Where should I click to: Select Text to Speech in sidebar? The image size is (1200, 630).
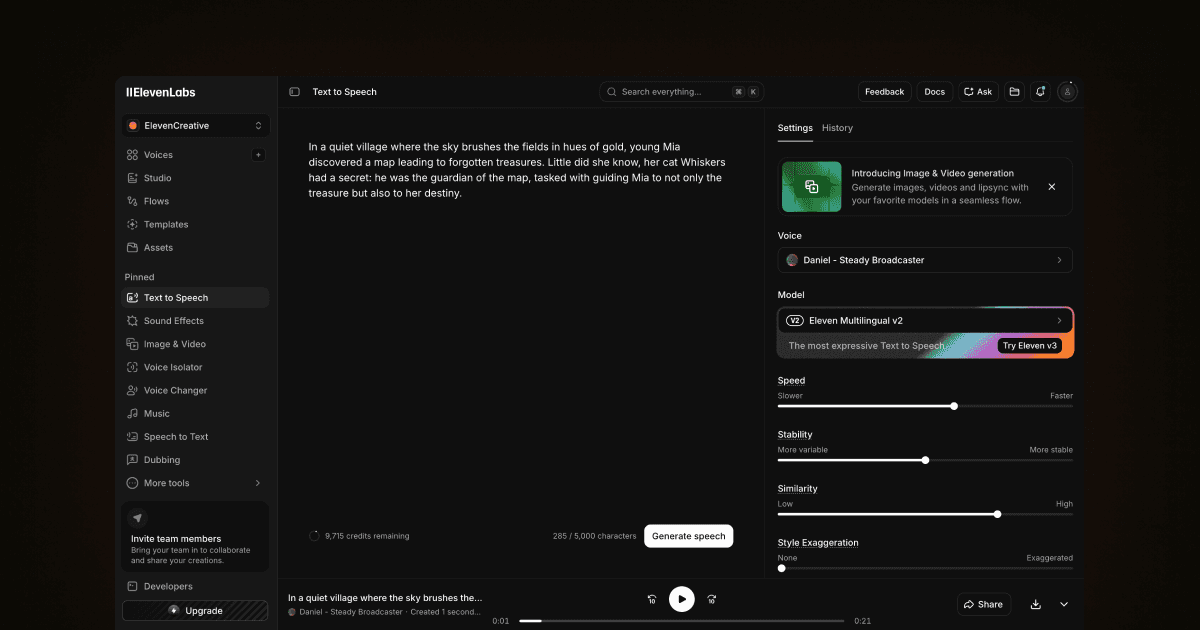pos(195,298)
